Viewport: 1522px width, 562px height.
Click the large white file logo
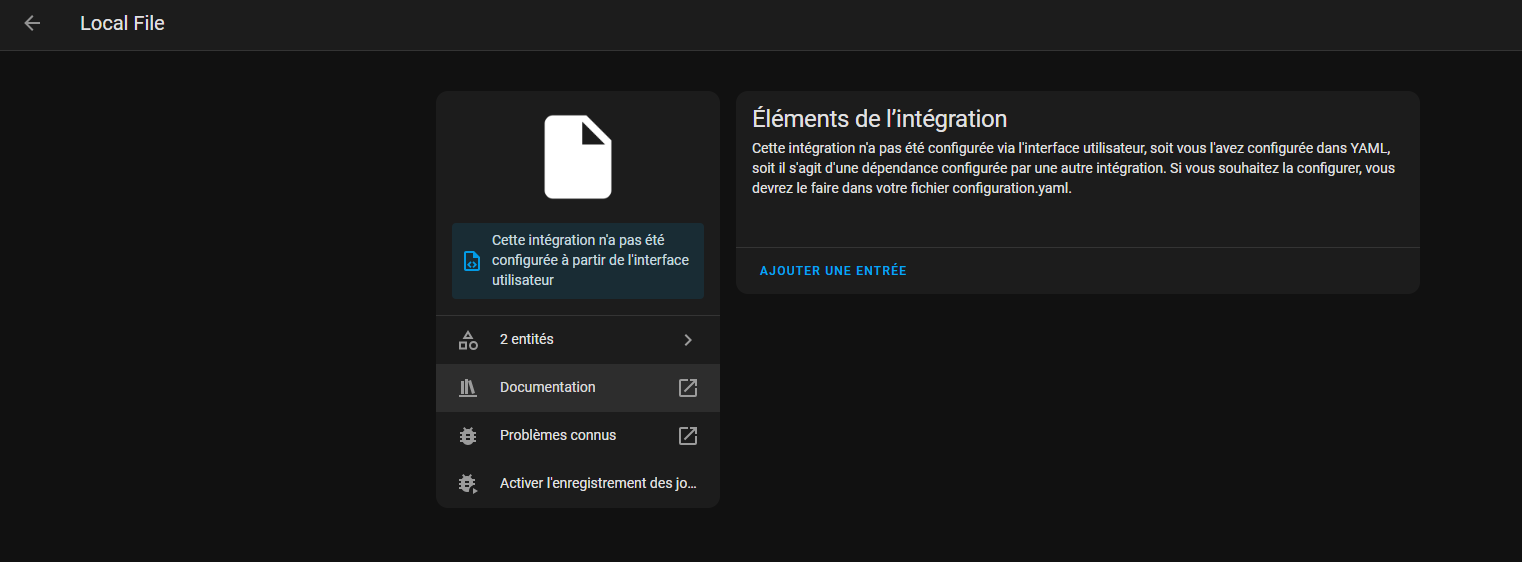click(578, 157)
